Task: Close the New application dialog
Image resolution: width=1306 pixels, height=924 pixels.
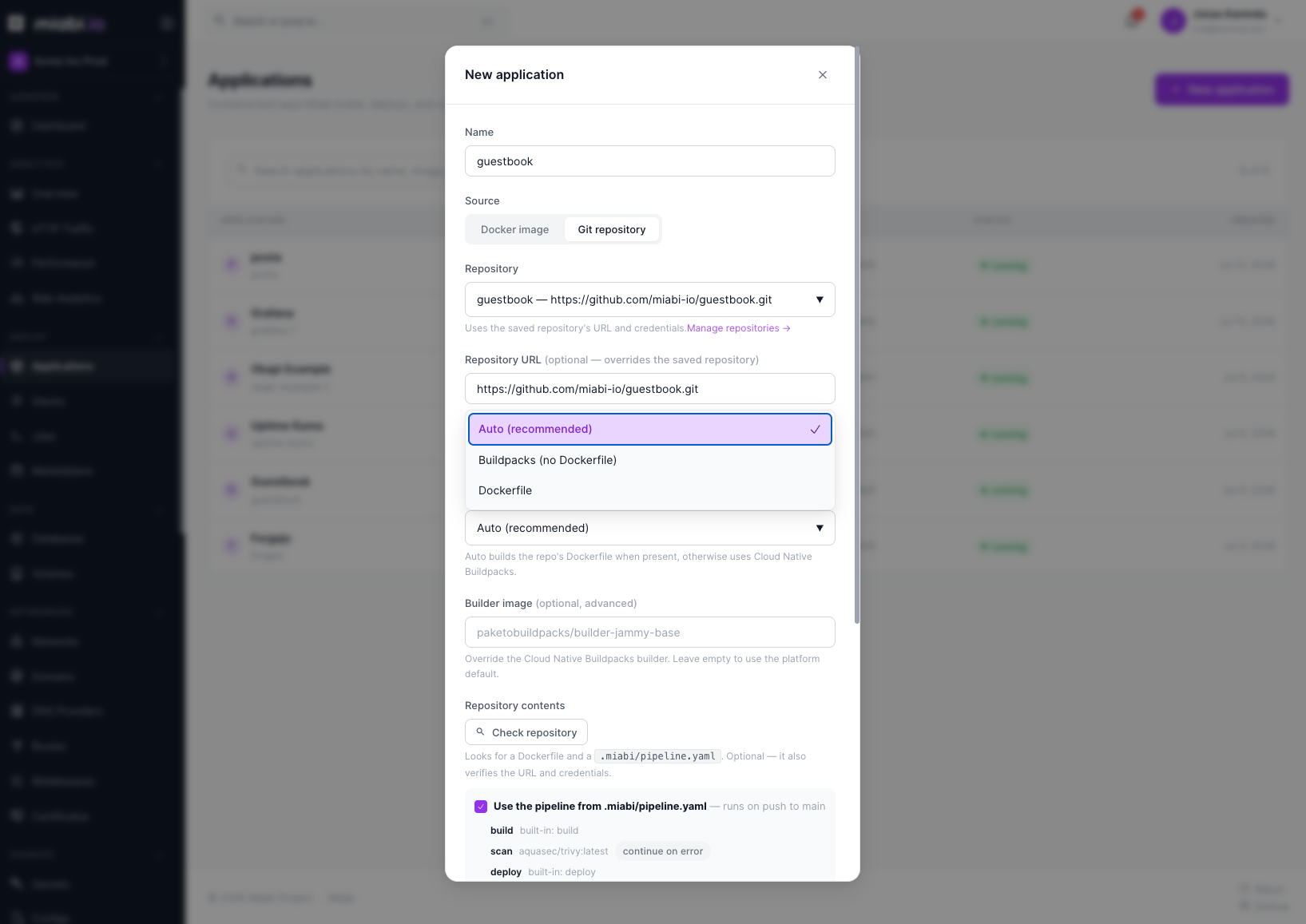Action: tap(823, 75)
